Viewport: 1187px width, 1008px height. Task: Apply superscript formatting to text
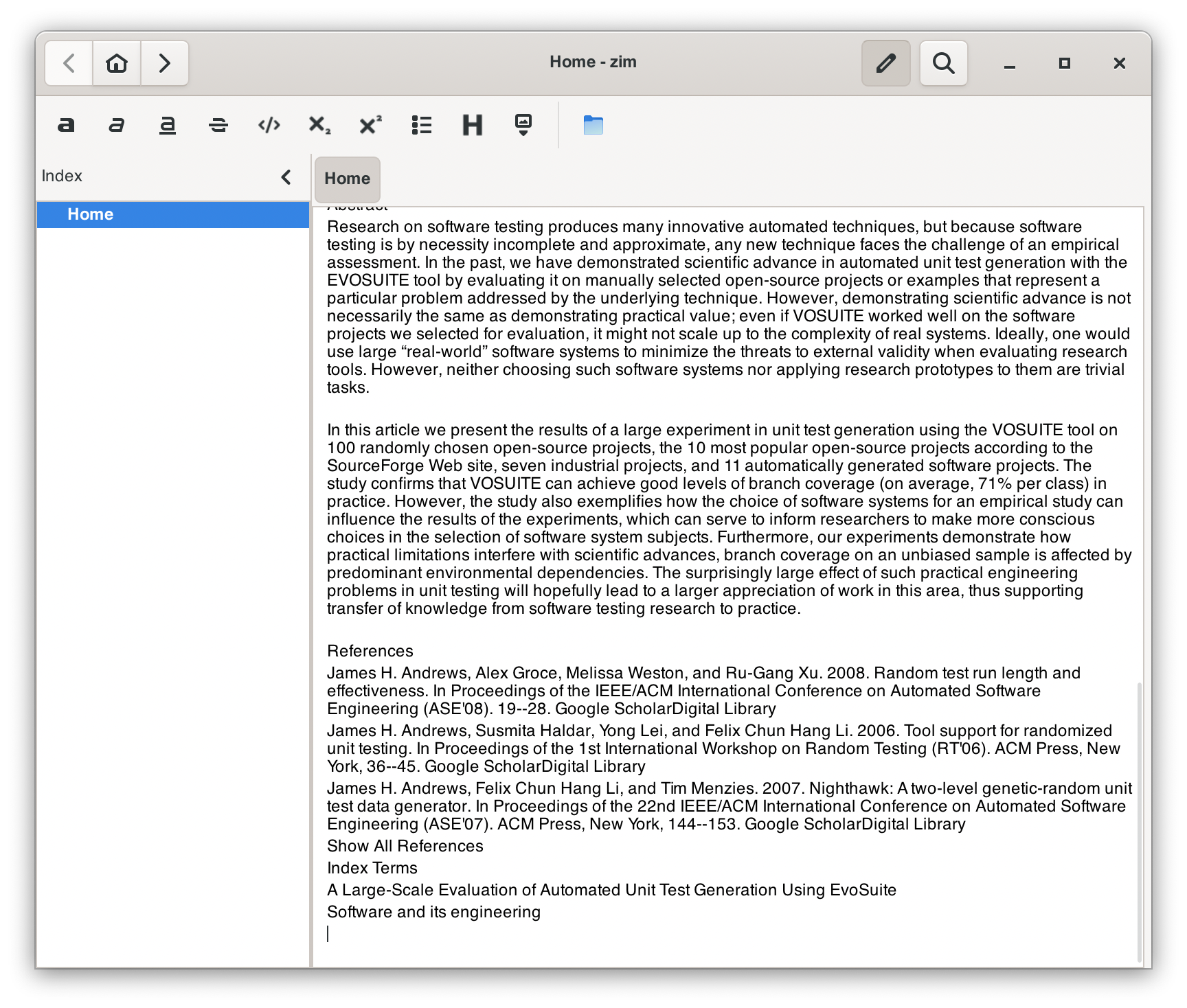[370, 125]
